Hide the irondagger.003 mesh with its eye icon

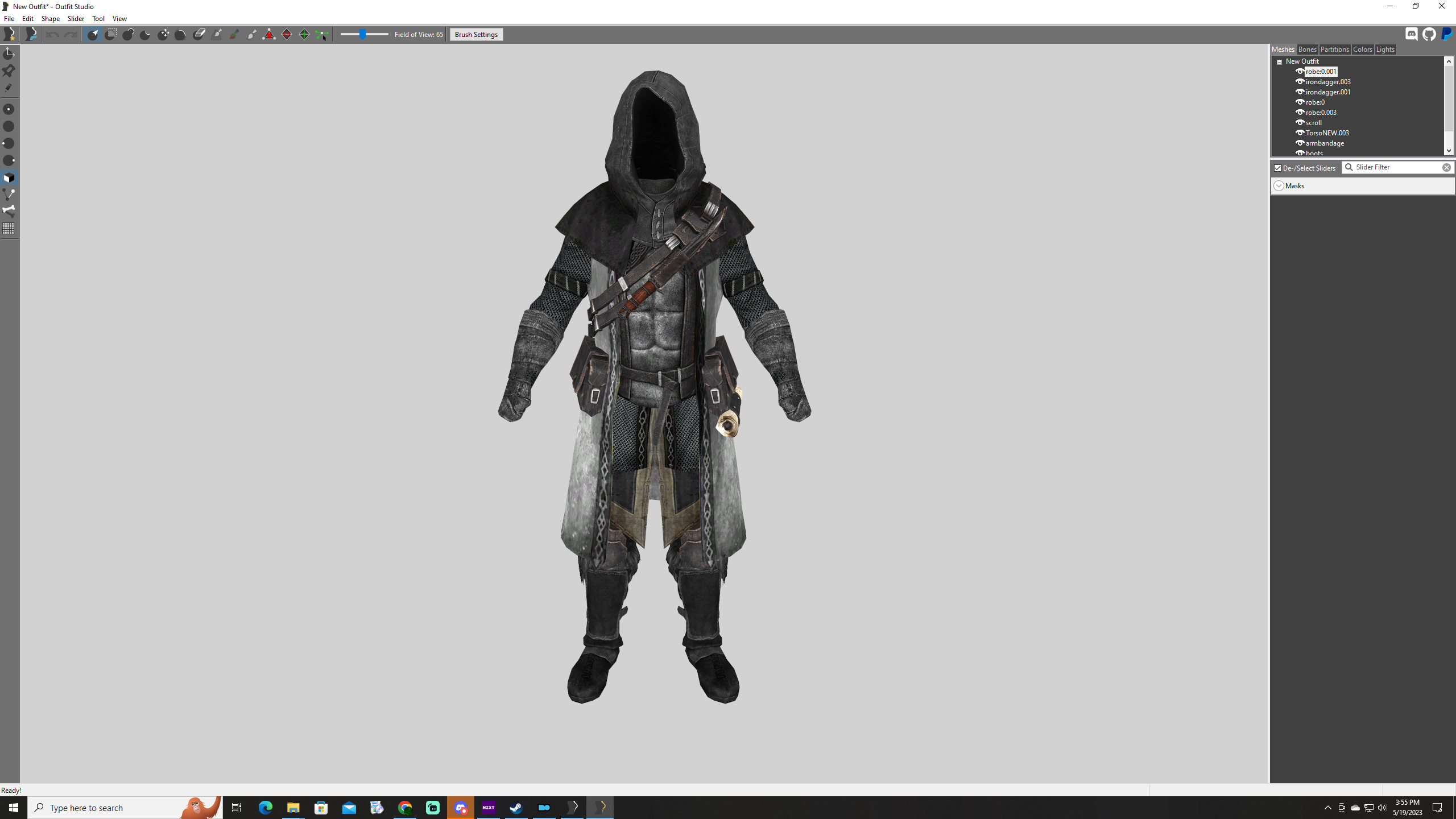1301,81
